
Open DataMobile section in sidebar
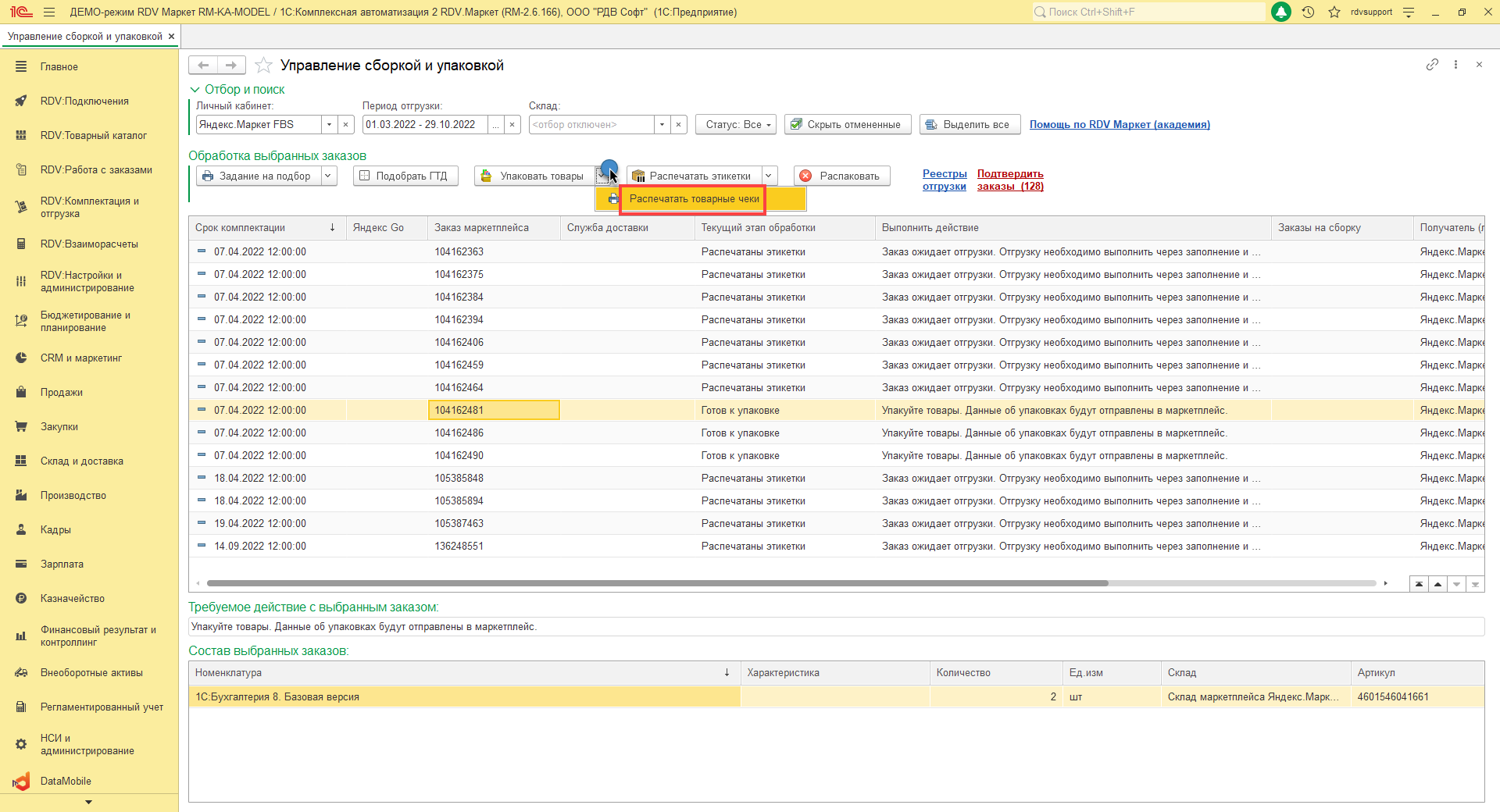pos(66,781)
